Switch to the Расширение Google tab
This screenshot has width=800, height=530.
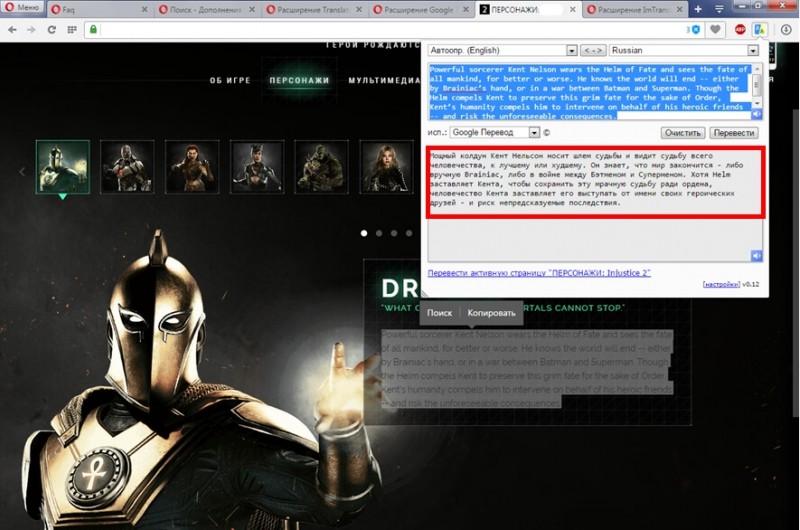pyautogui.click(x=421, y=9)
